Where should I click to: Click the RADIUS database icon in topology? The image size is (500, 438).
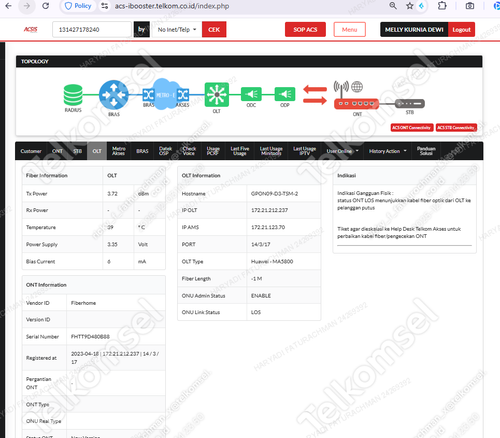tap(73, 95)
